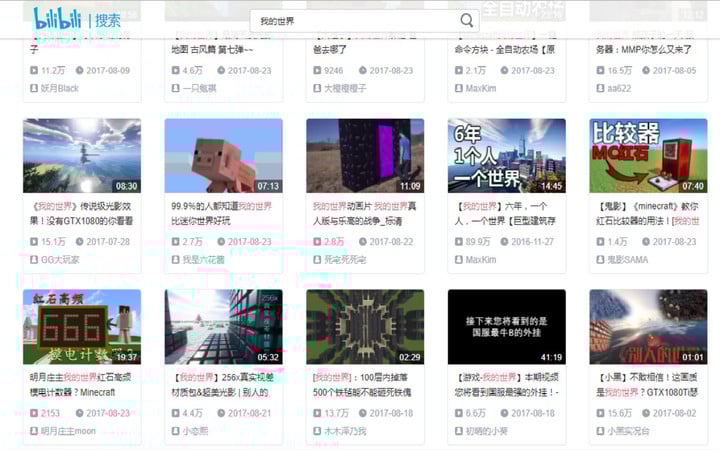720x450 pixels.
Task: Open uploader 妖月Black profile
Action: pyautogui.click(x=60, y=88)
